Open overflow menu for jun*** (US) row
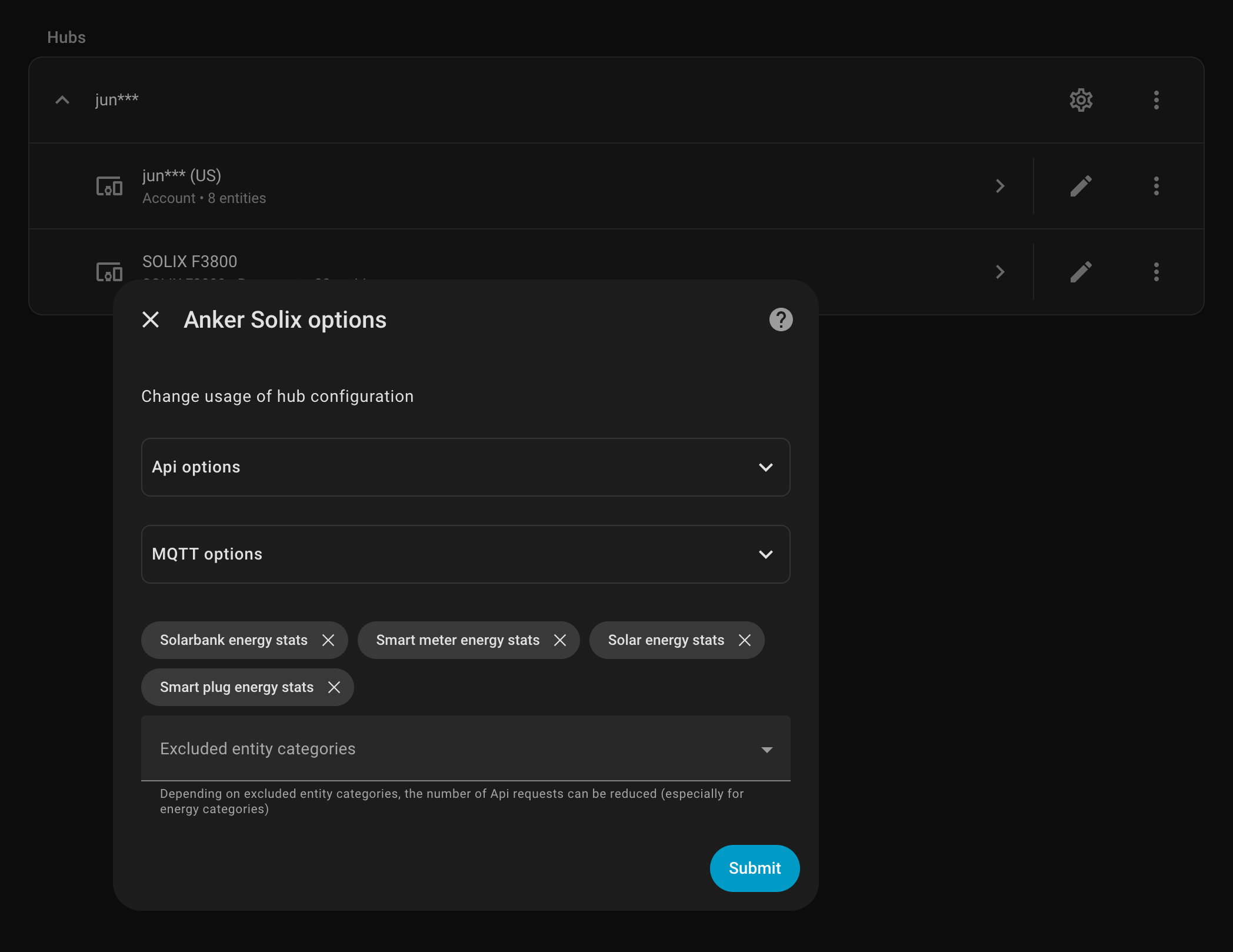 (x=1156, y=186)
